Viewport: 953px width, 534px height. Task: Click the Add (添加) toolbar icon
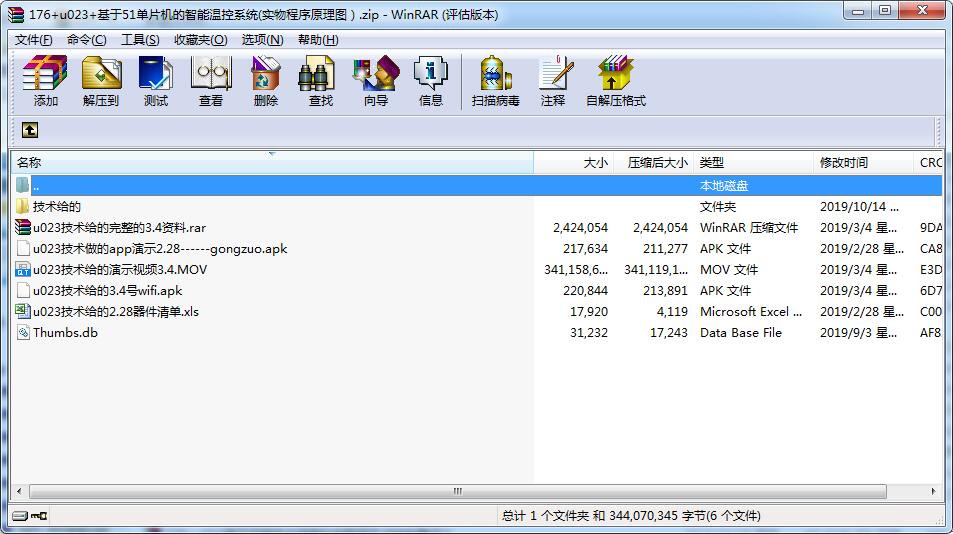pos(45,81)
